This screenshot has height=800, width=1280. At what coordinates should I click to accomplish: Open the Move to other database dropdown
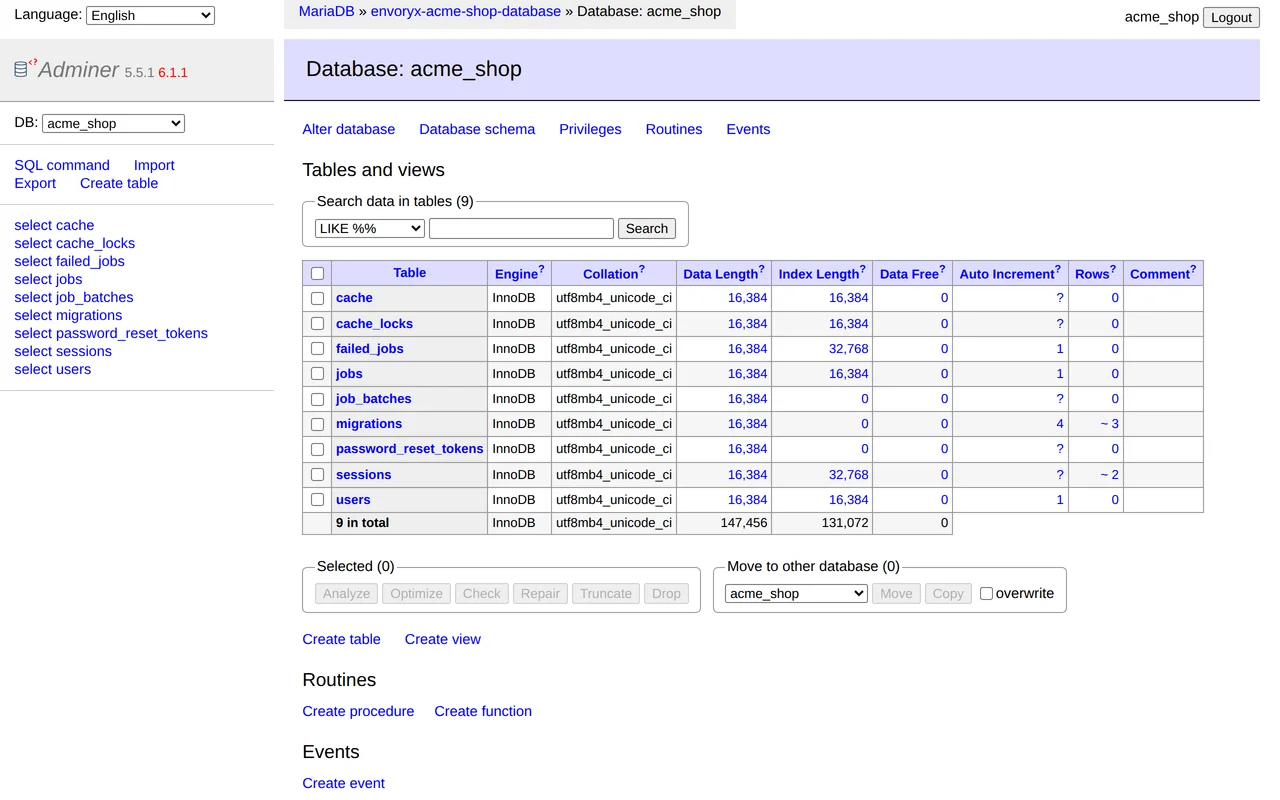pos(796,594)
